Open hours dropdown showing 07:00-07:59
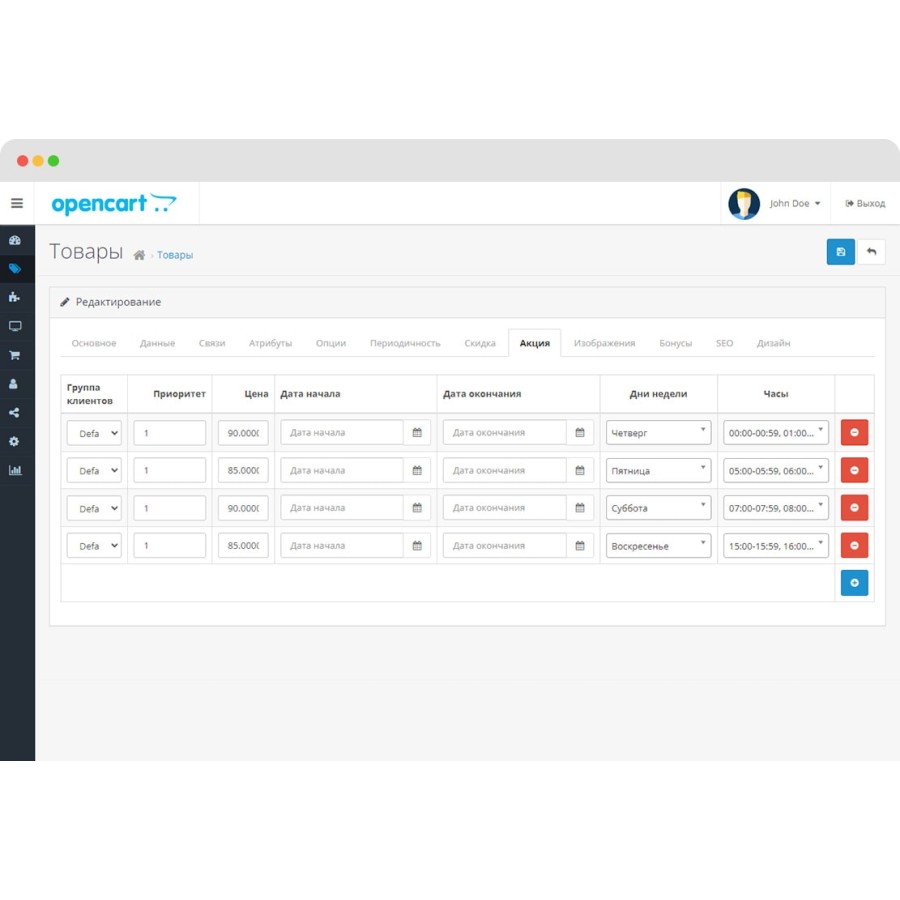 pyautogui.click(x=775, y=507)
